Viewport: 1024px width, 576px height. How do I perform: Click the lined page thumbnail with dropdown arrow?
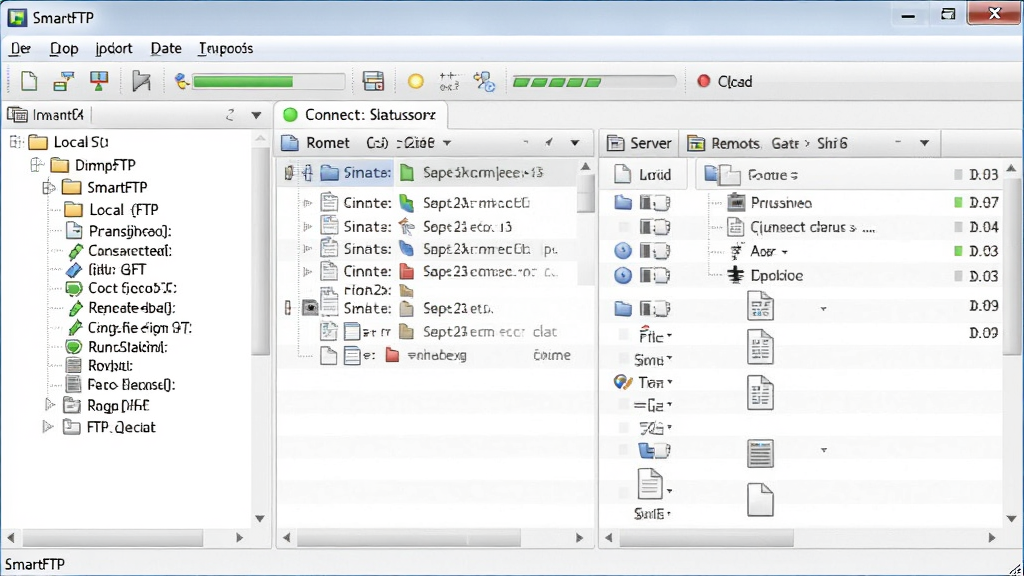click(x=760, y=453)
